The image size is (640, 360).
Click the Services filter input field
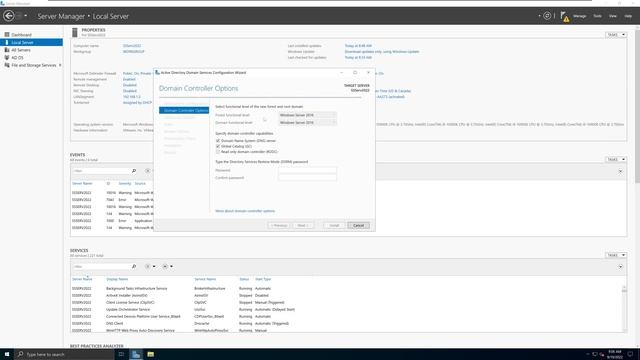tap(101, 267)
